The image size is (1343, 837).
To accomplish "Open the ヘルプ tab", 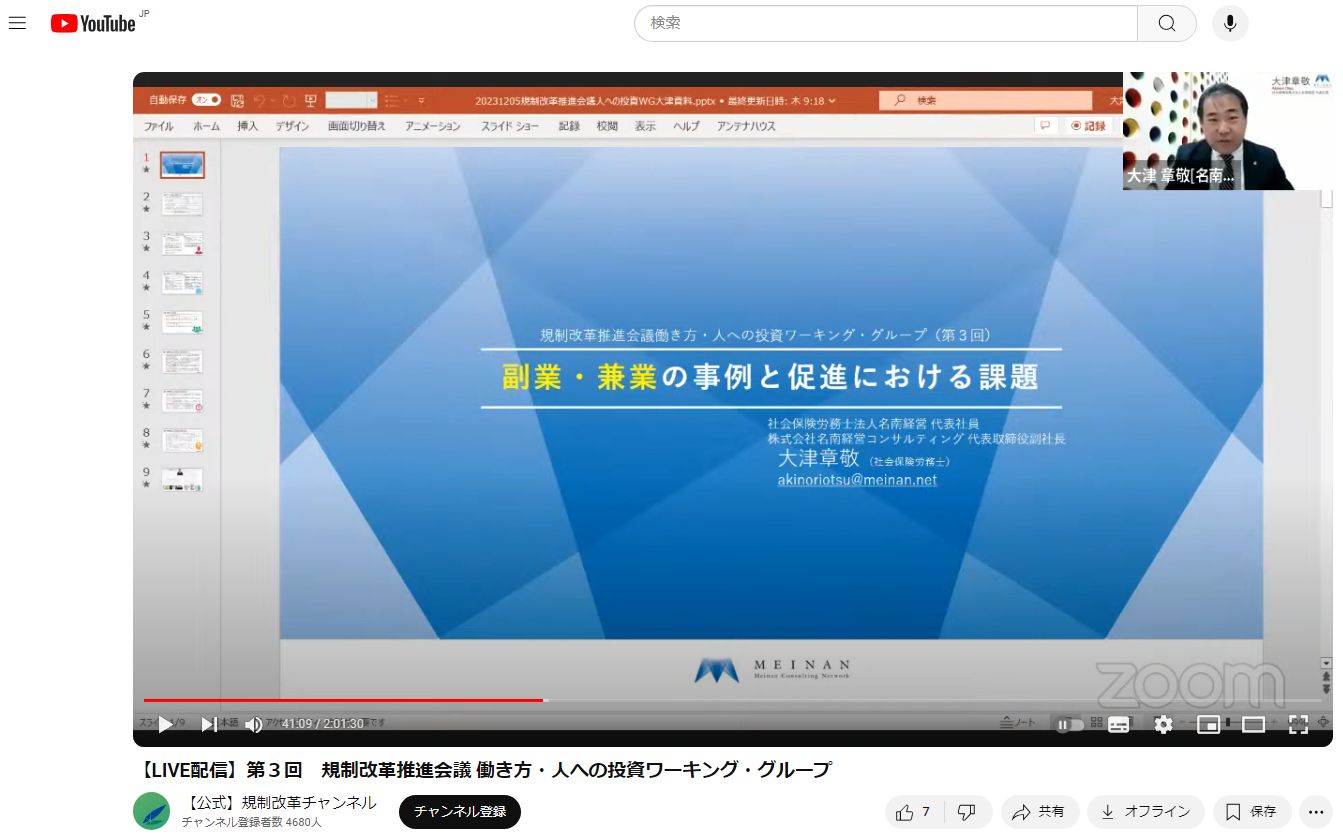I will tap(686, 126).
